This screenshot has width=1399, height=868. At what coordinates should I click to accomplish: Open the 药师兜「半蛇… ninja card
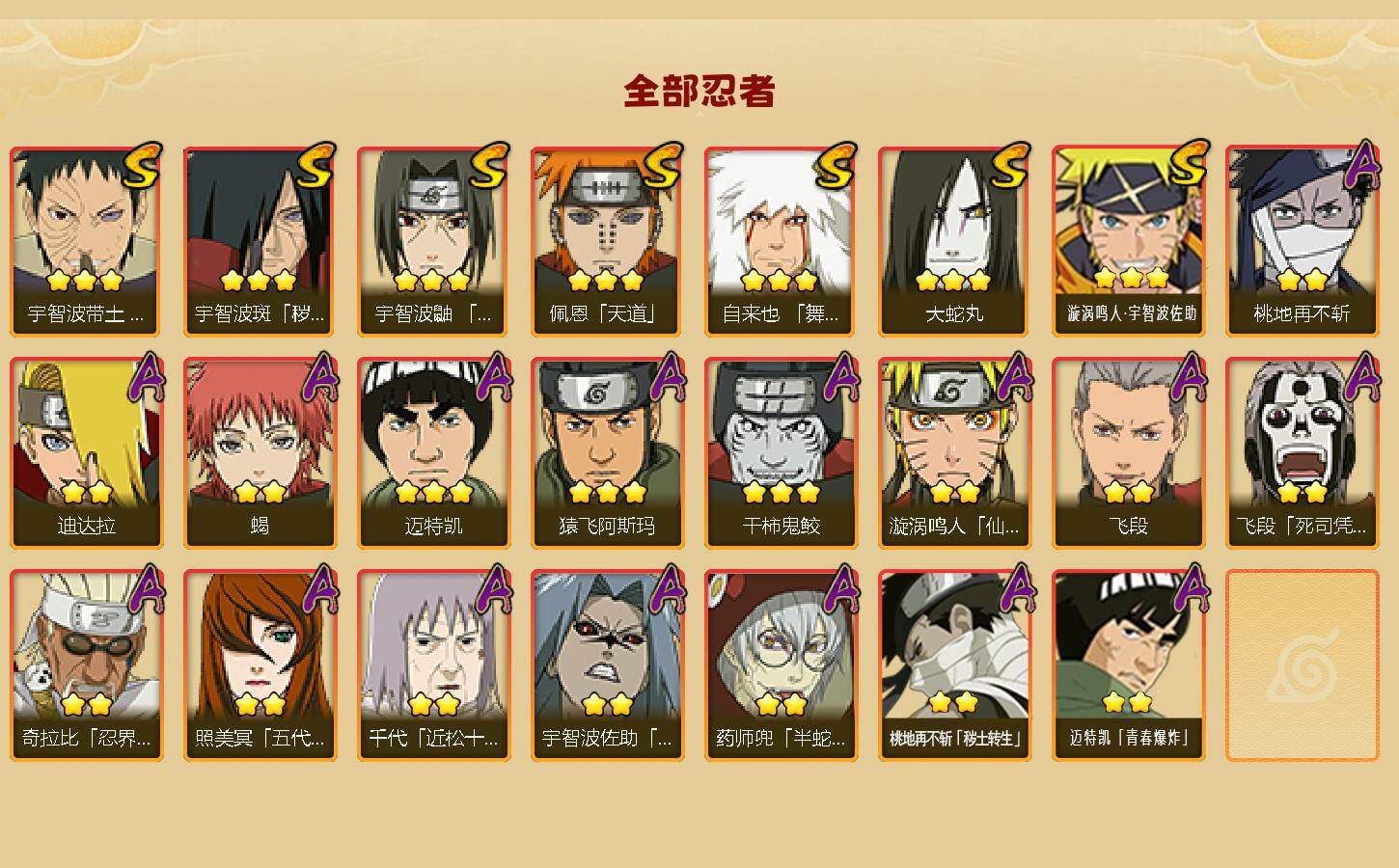[781, 665]
